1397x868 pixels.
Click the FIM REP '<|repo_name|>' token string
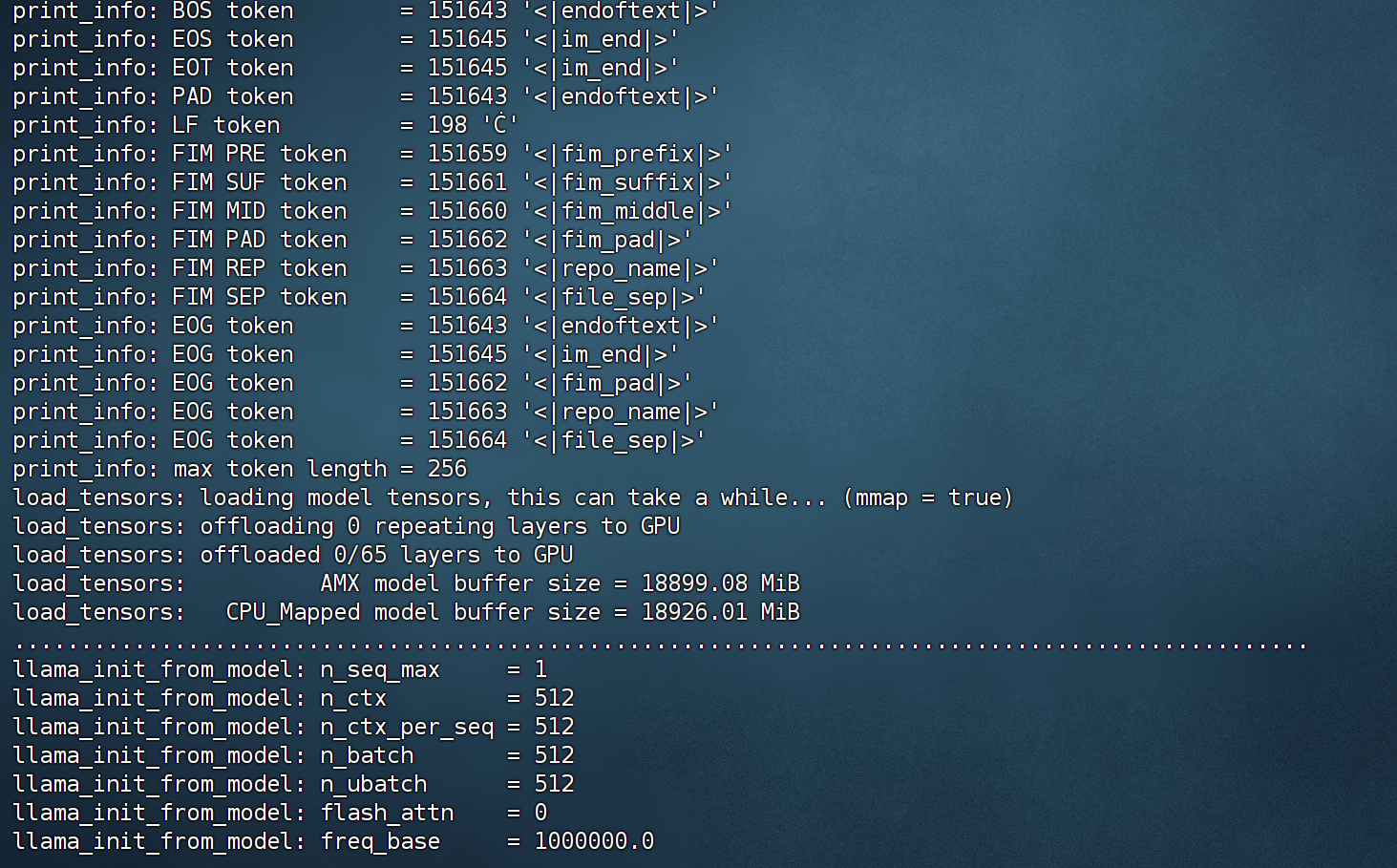621,268
